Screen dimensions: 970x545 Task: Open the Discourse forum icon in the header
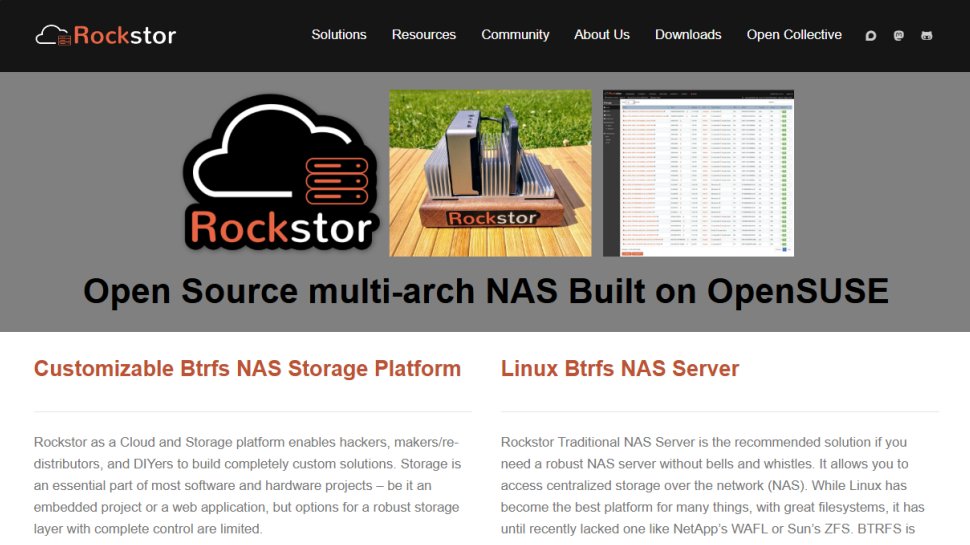(x=870, y=36)
